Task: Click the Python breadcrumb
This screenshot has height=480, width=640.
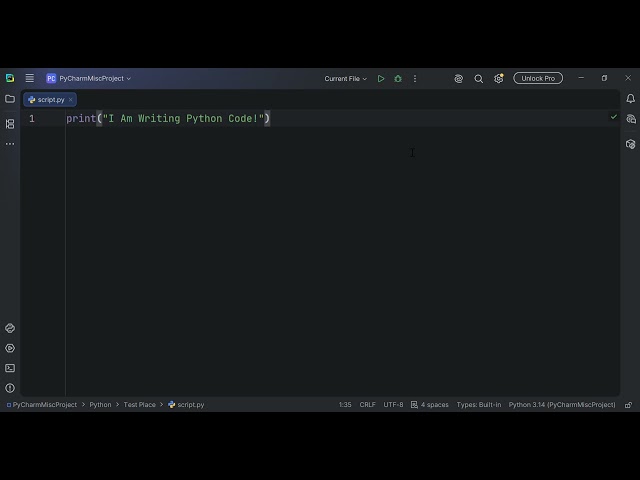Action: (100, 404)
